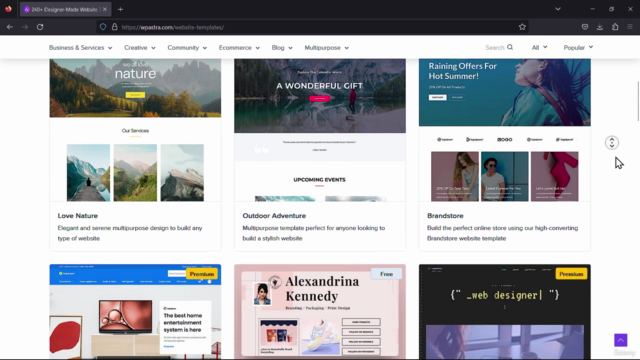Bookmark this page with the star
The width and height of the screenshot is (640, 360).
(522, 27)
